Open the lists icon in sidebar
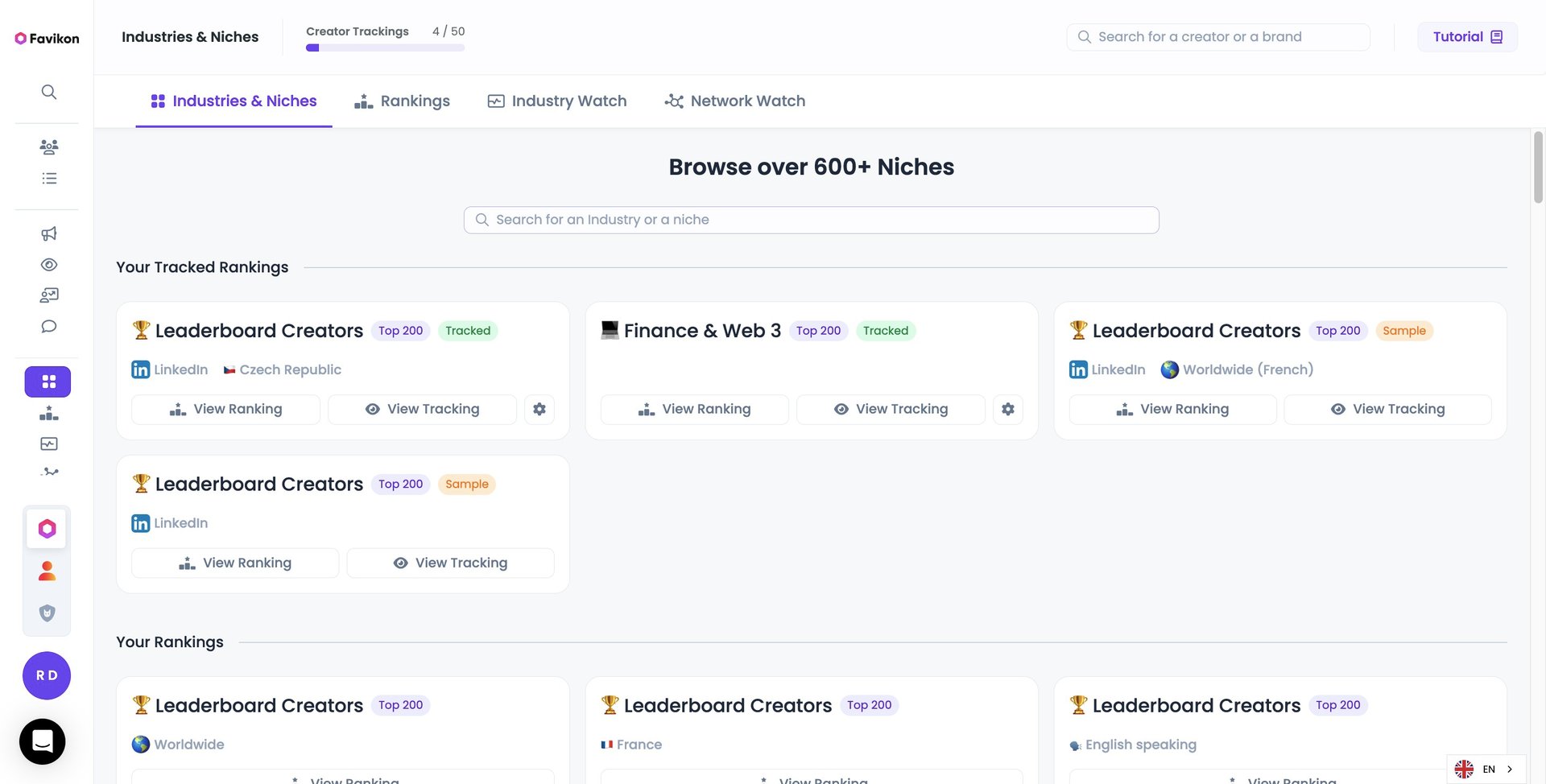 click(x=48, y=179)
